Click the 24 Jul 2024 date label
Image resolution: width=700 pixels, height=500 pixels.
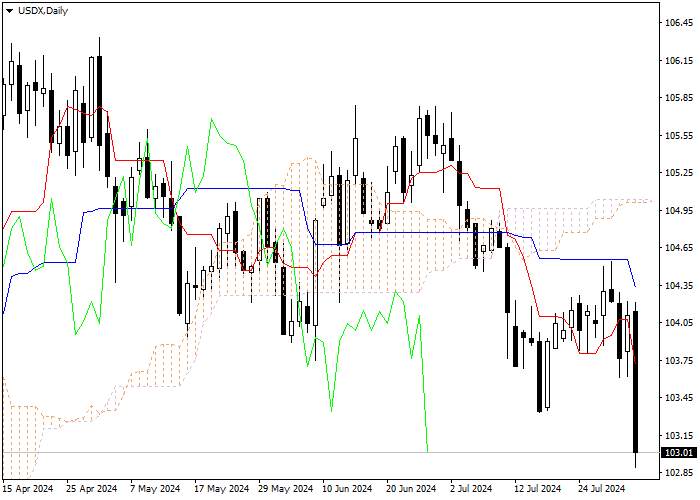click(x=602, y=489)
